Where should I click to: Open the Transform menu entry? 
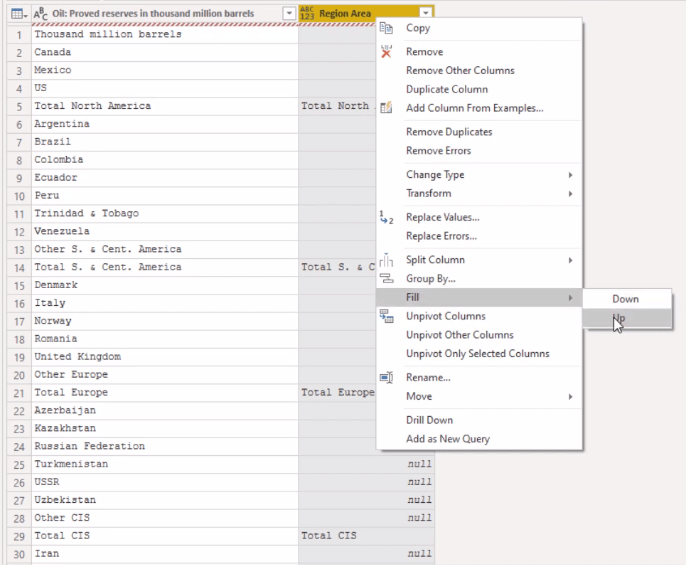479,193
